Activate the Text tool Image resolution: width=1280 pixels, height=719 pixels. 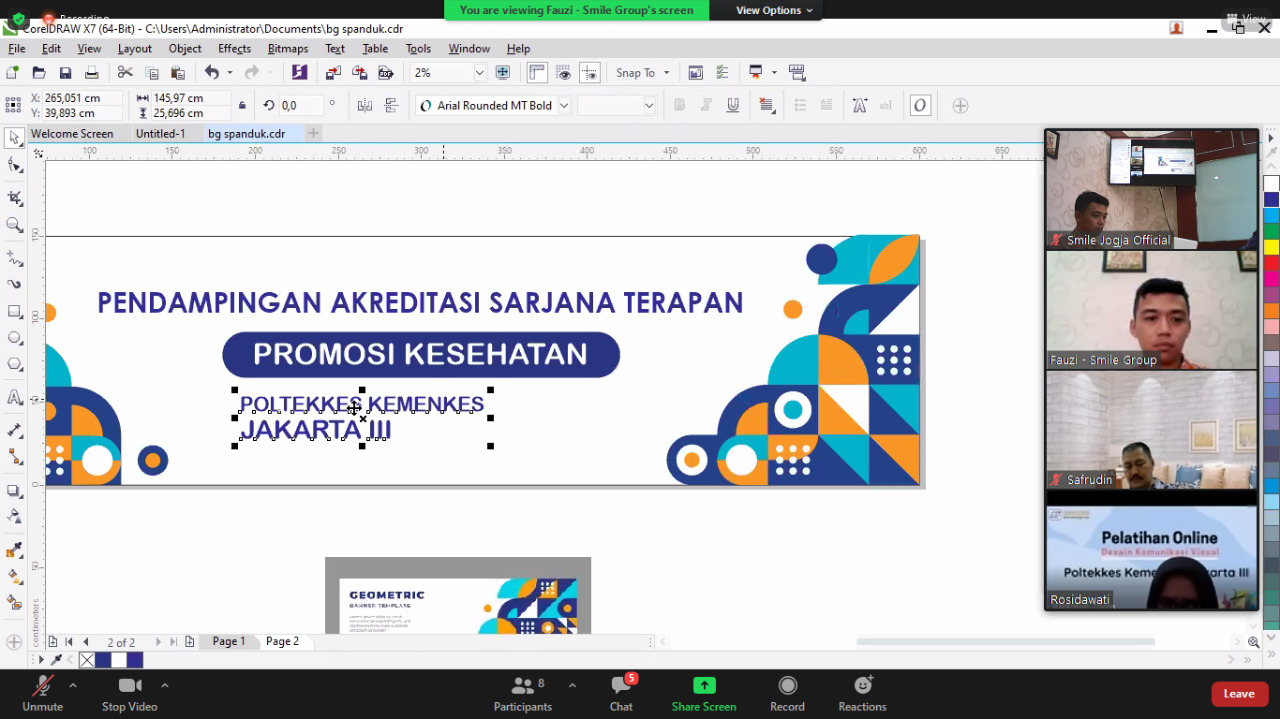tap(15, 398)
